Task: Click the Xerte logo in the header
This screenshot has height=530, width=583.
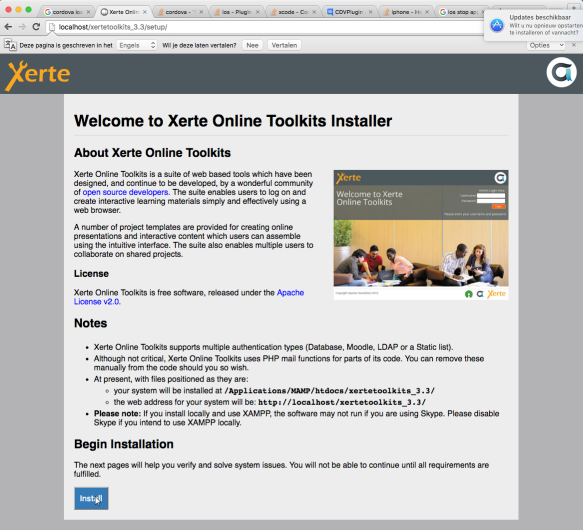Action: 38,75
